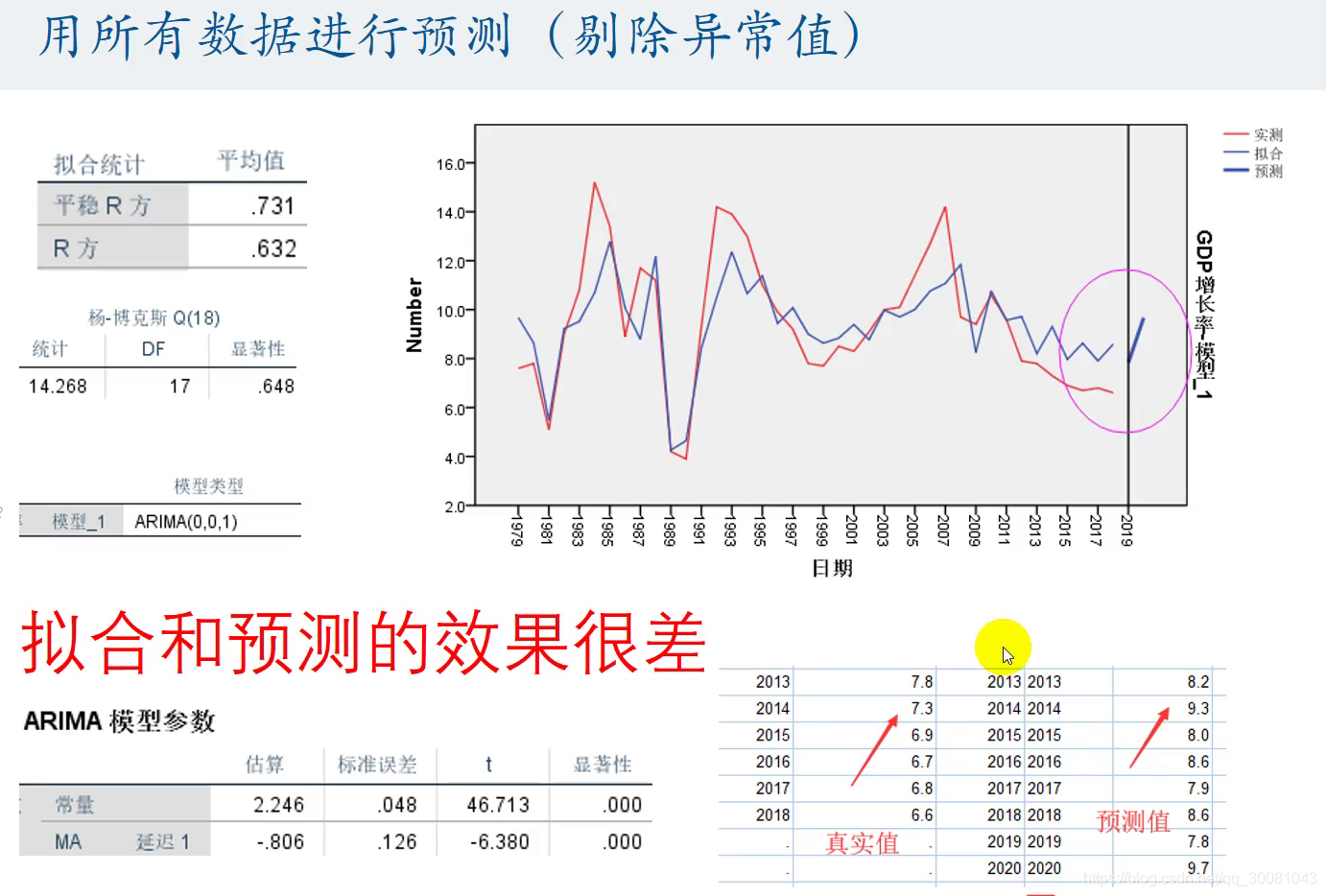This screenshot has width=1326, height=896.
Task: Click the real value '6.9' for 2015
Action: point(922,735)
